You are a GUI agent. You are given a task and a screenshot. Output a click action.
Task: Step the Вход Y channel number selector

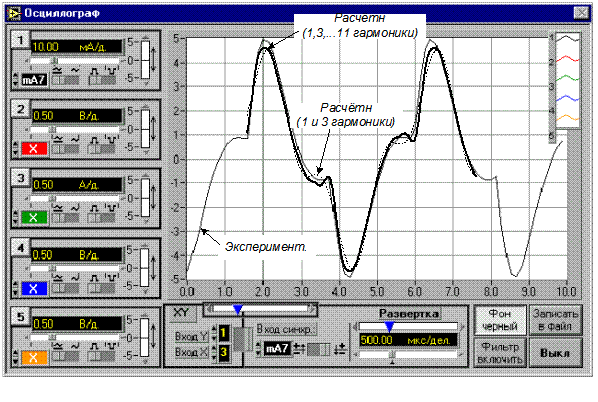[x=214, y=333]
